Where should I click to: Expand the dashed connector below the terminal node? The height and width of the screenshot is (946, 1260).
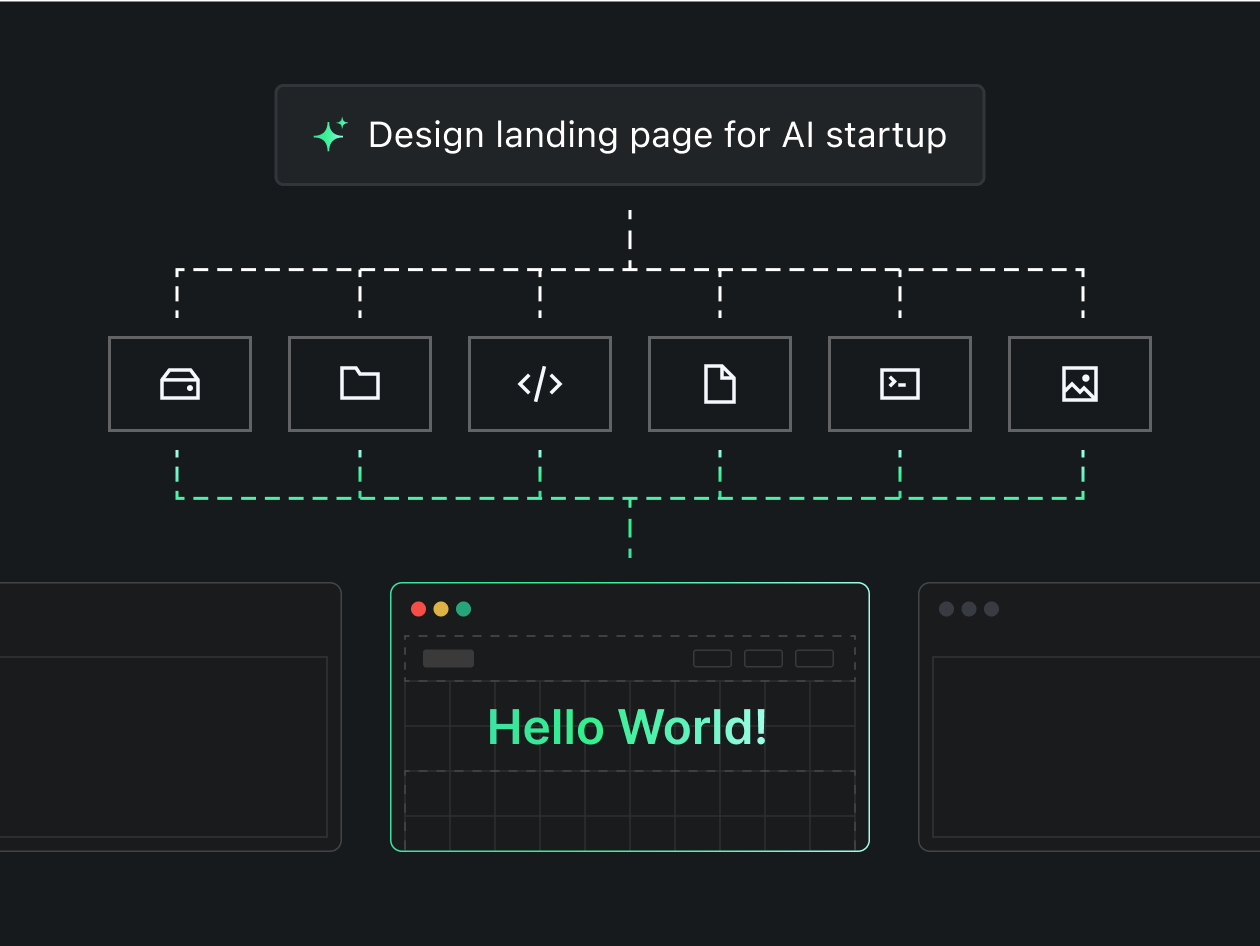click(900, 470)
